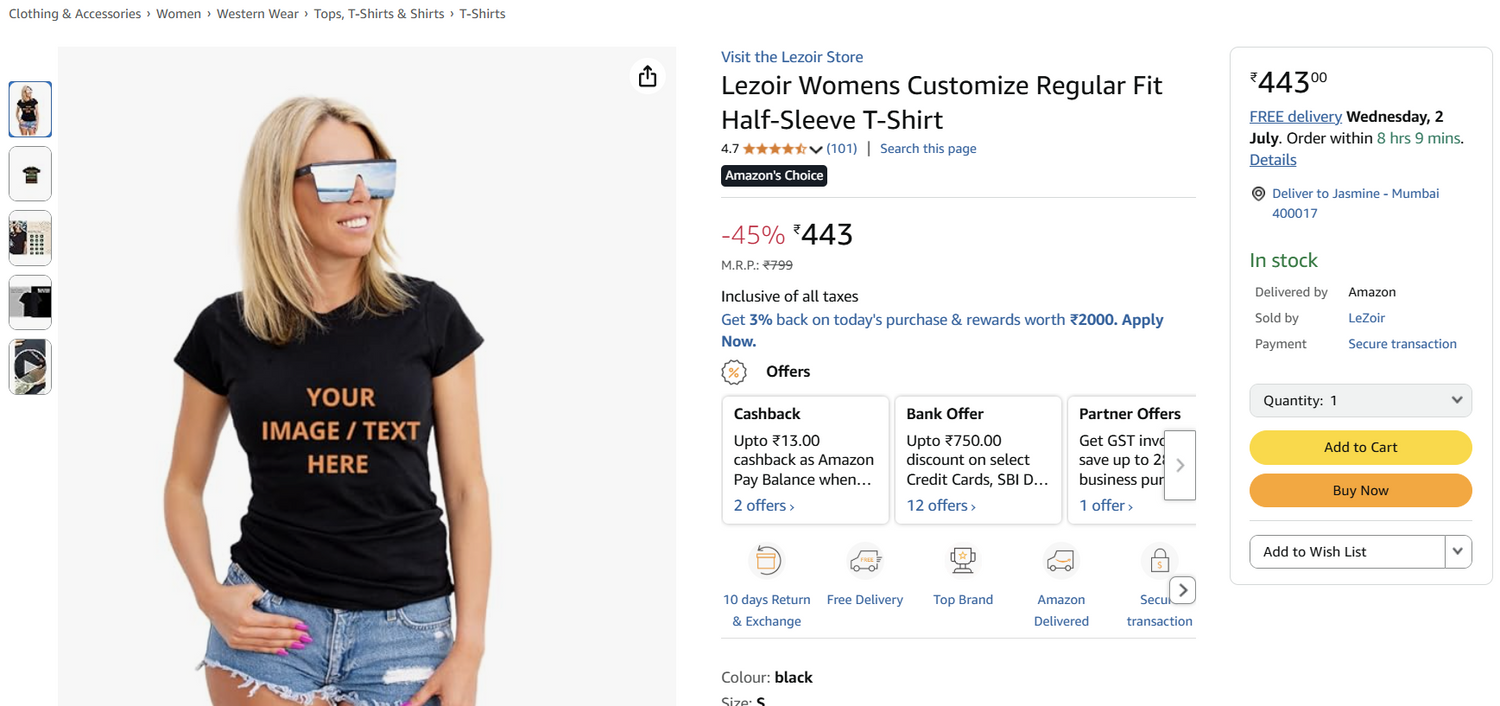1500x706 pixels.
Task: Show more service features with right arrow
Action: (1183, 590)
